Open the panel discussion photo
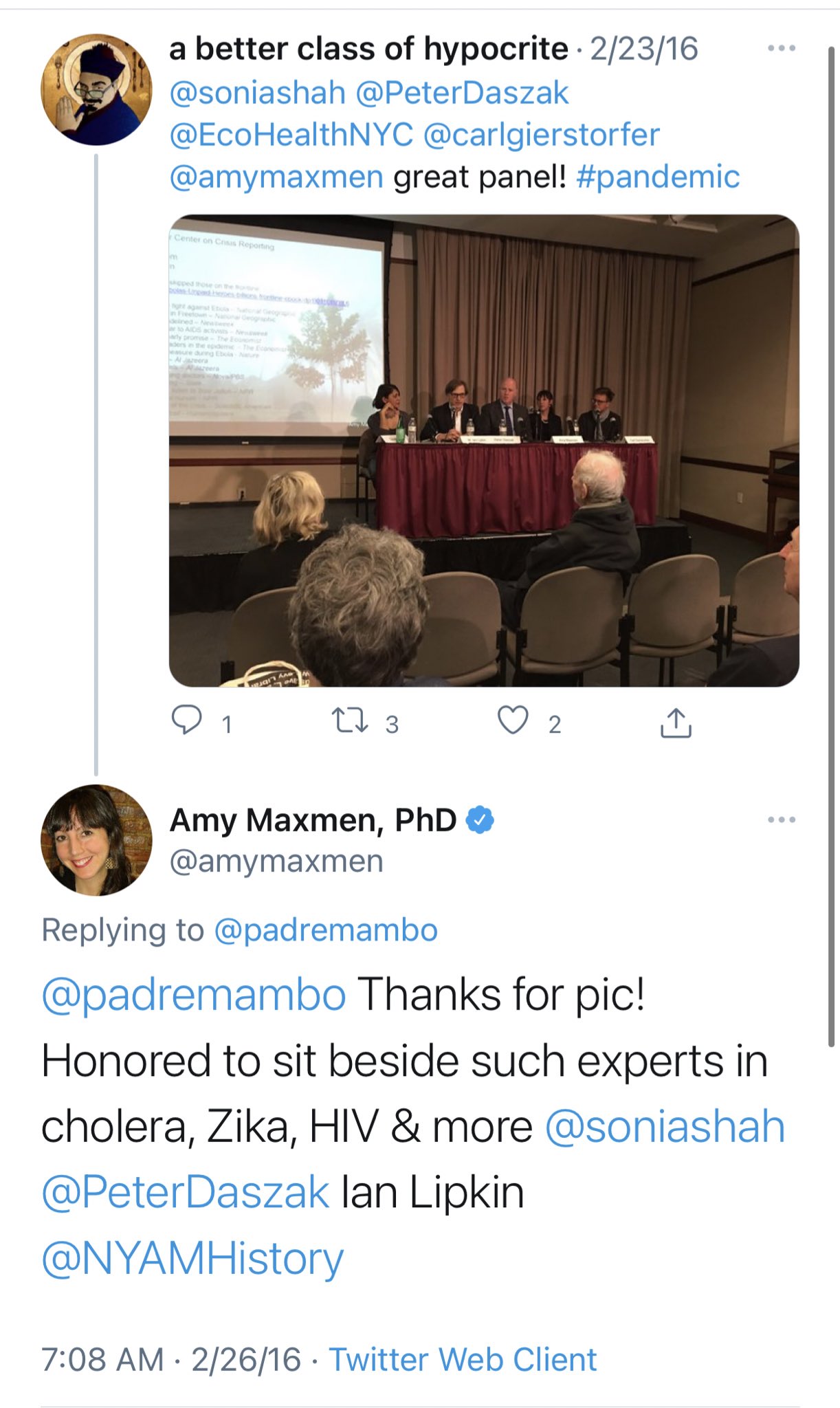840x1408 pixels. (x=484, y=450)
